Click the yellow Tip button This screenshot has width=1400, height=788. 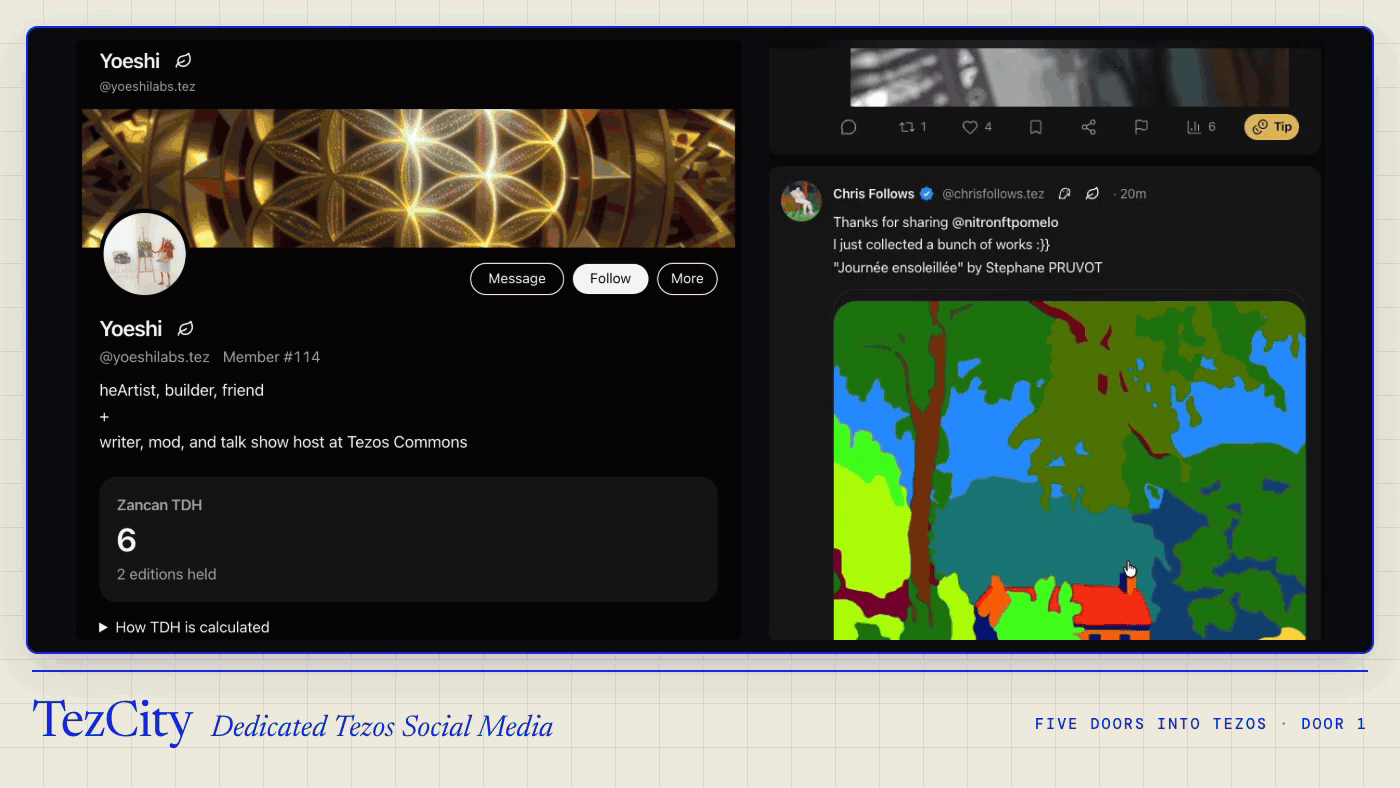[x=1271, y=127]
